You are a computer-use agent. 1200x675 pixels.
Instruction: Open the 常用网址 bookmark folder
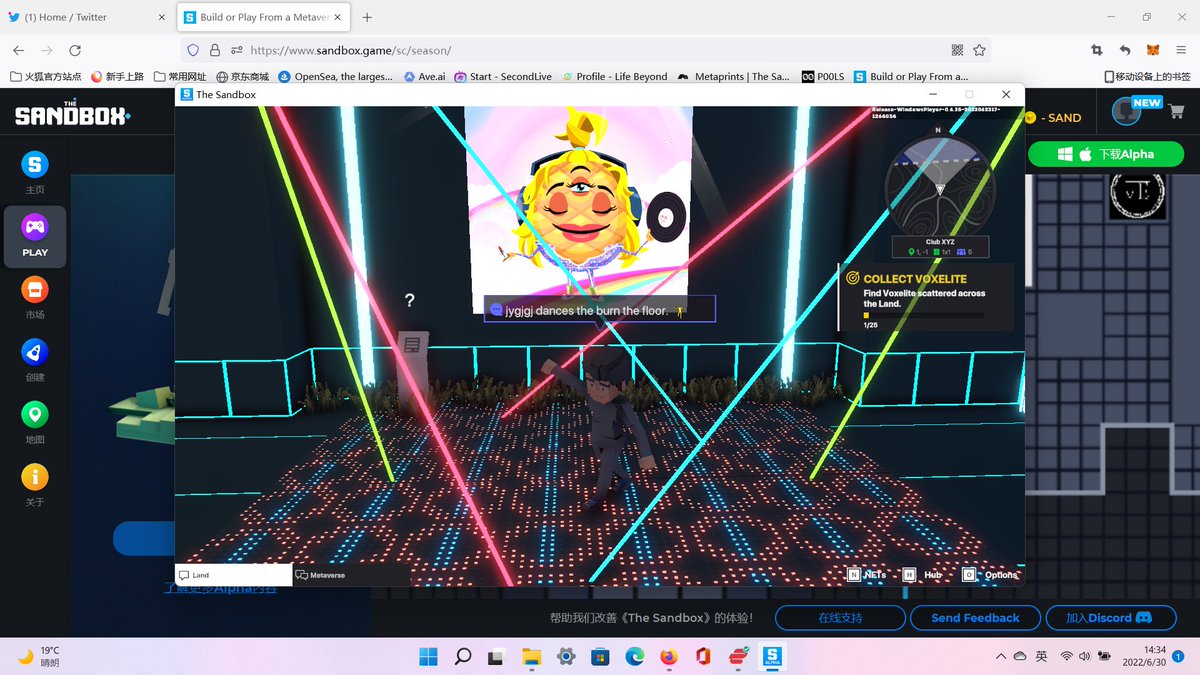[179, 76]
